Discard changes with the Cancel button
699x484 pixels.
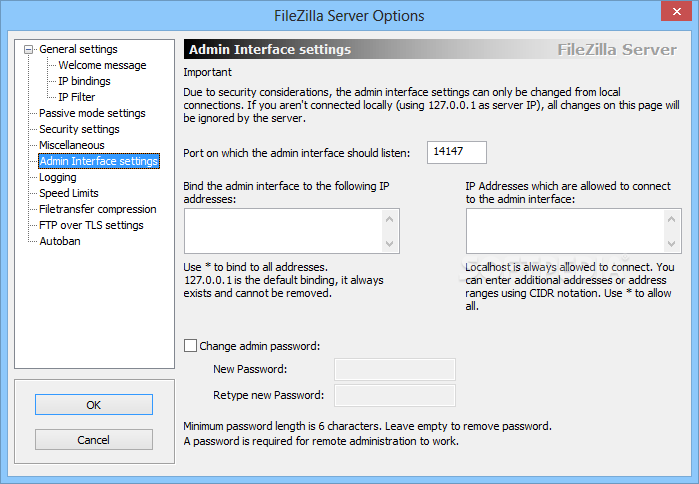[94, 440]
